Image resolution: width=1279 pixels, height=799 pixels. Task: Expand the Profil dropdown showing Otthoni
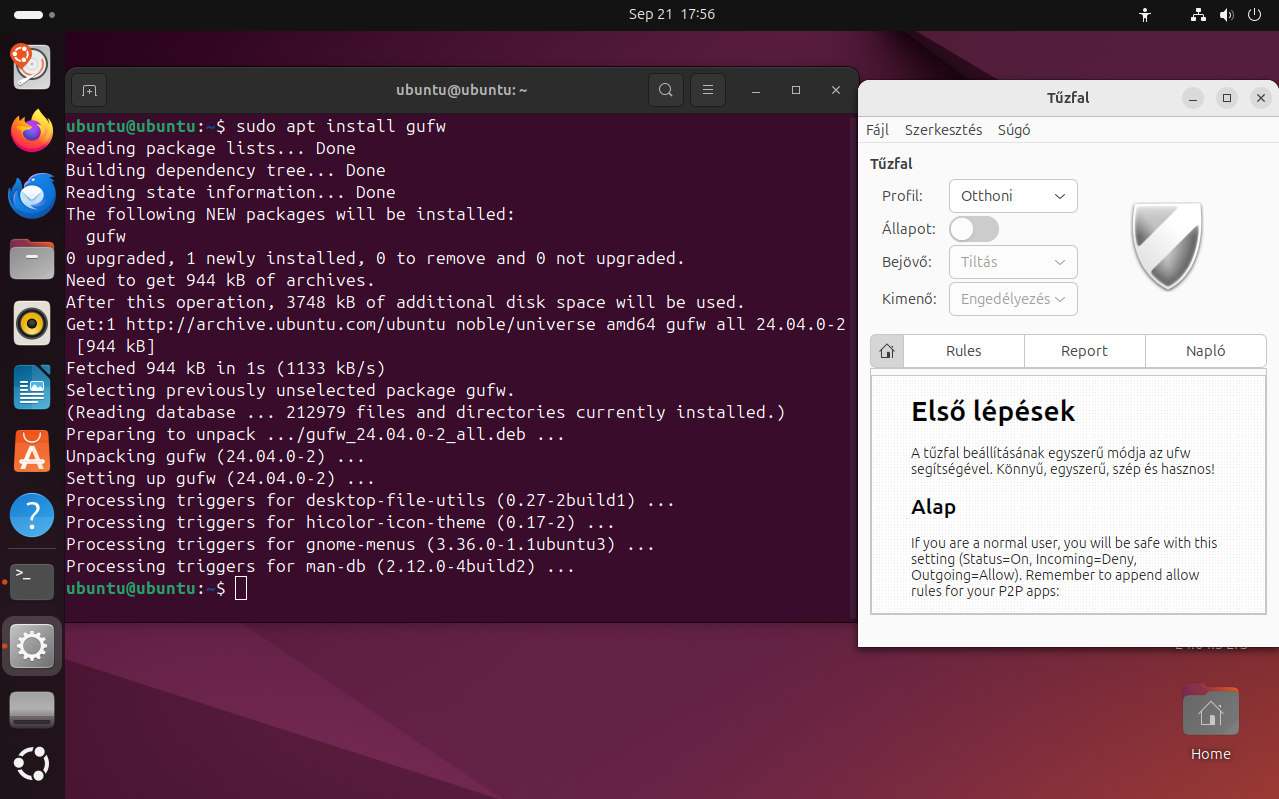coord(1012,196)
